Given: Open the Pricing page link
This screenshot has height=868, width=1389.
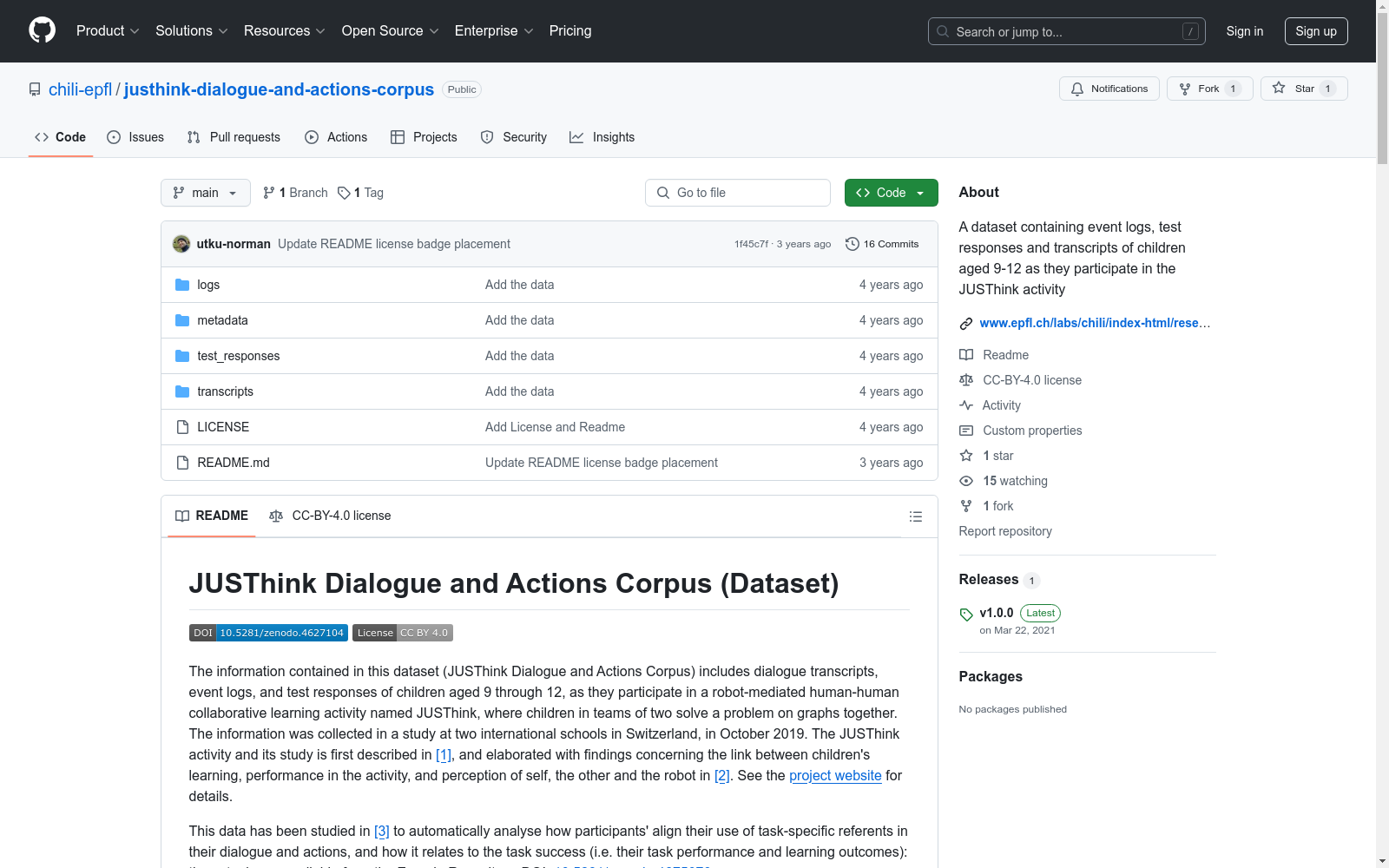Looking at the screenshot, I should coord(570,31).
